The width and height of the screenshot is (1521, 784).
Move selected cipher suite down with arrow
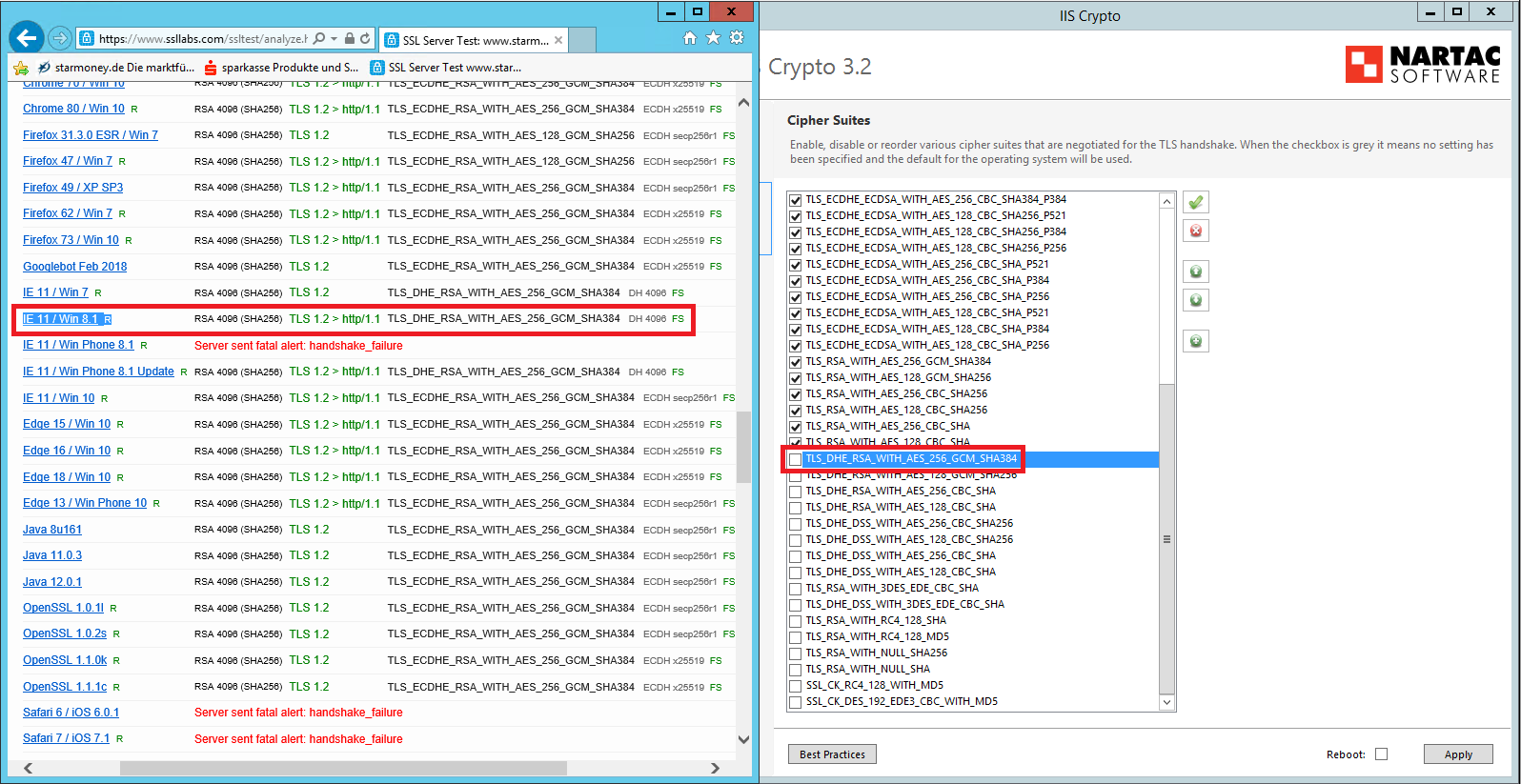(1195, 300)
